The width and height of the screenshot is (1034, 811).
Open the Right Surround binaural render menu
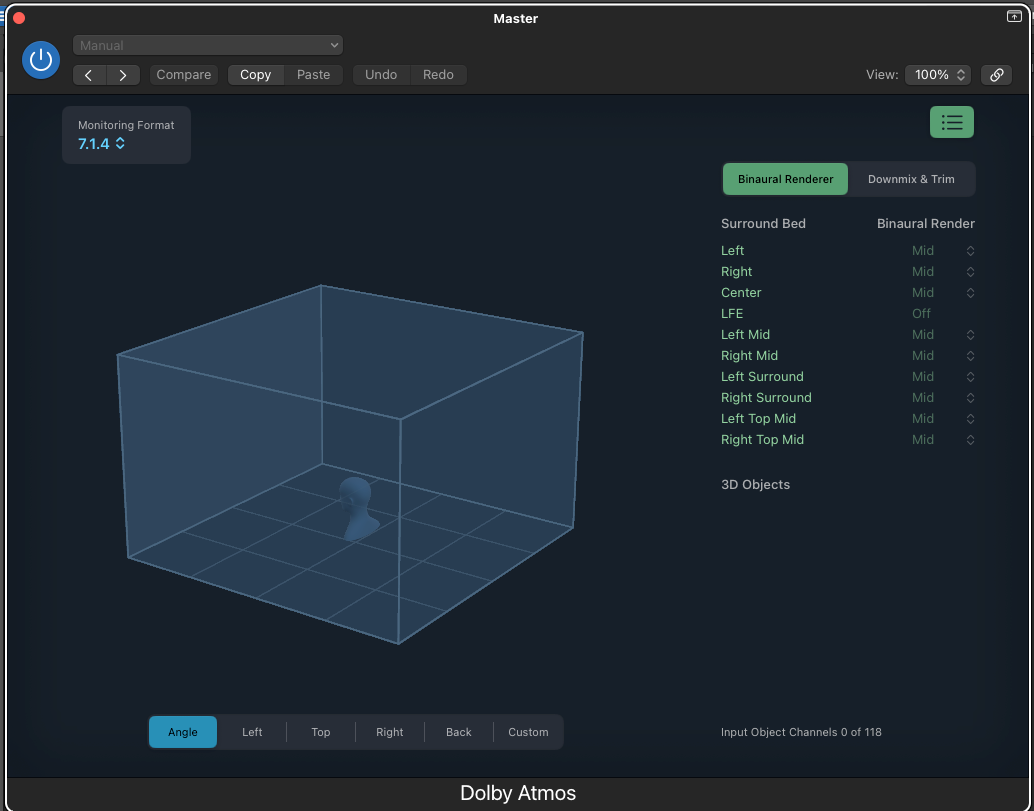943,398
